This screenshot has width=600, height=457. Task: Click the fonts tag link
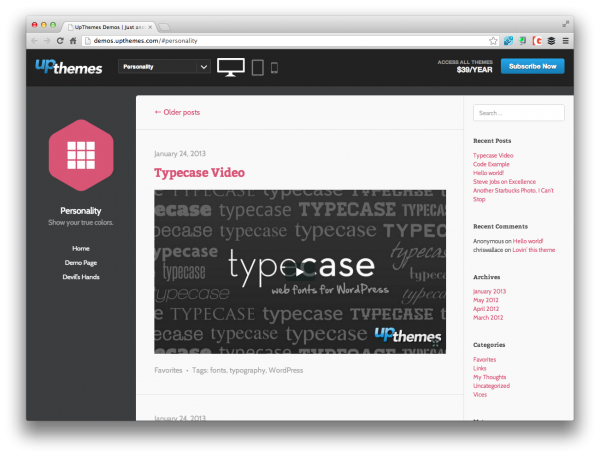tap(218, 370)
